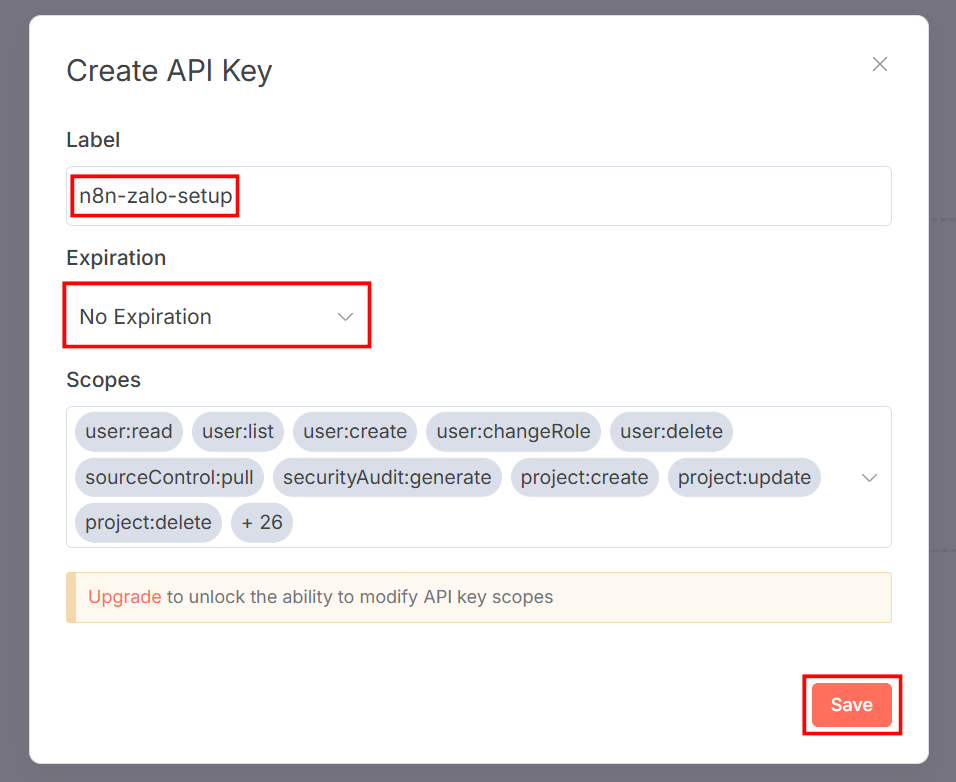Select the user:list scope chip

click(x=237, y=431)
